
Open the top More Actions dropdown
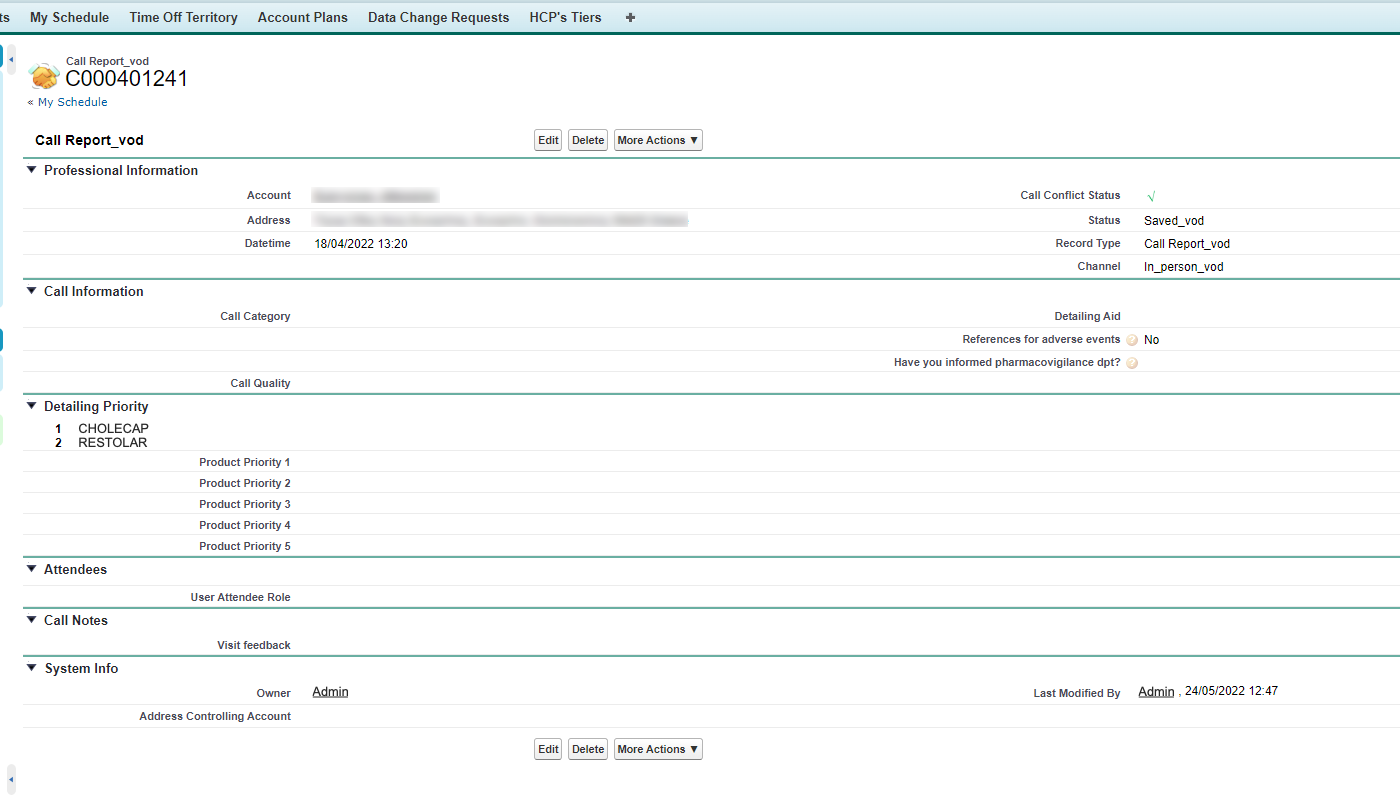tap(658, 140)
